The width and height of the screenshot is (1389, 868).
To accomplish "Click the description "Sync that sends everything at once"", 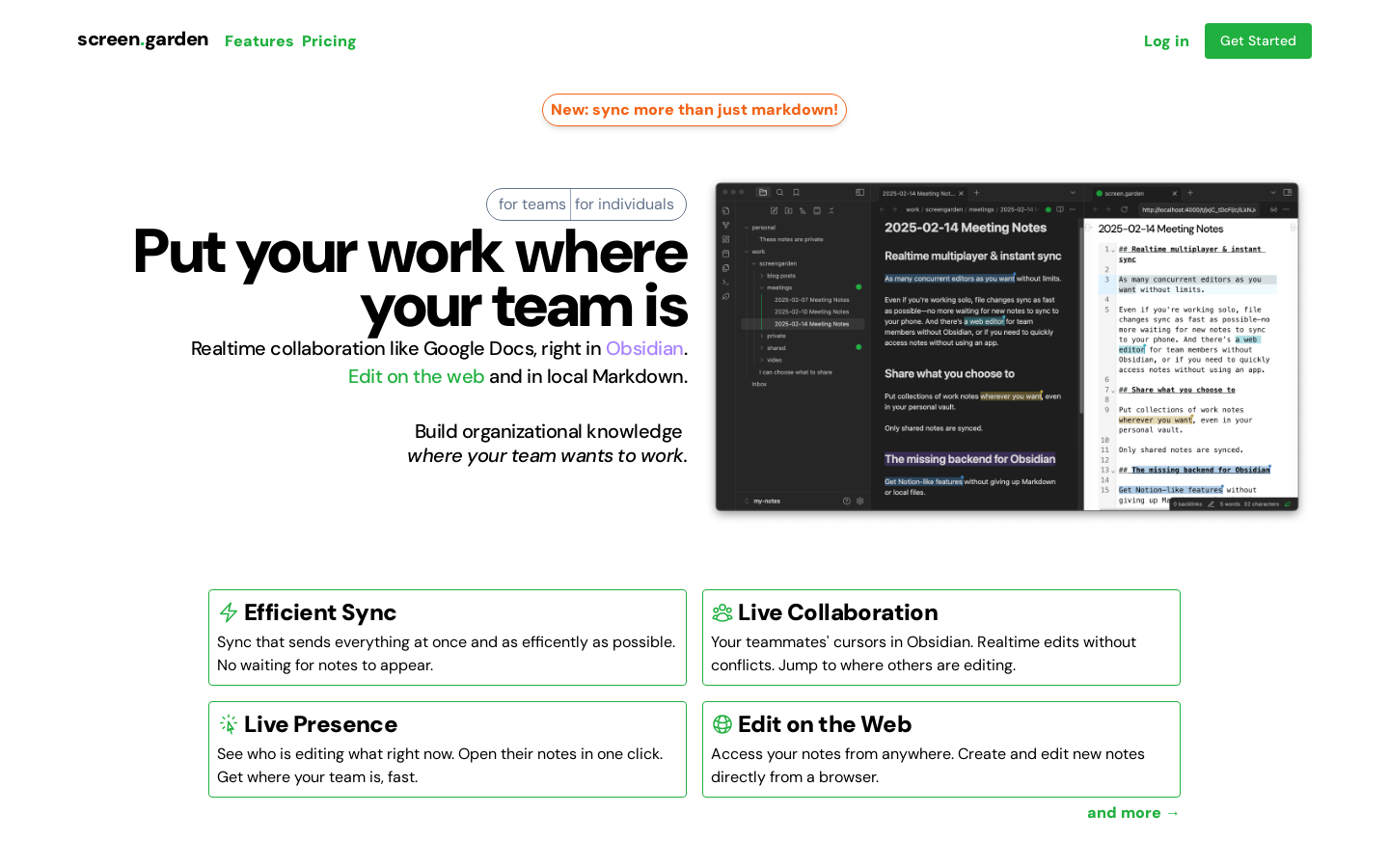I will tap(447, 653).
